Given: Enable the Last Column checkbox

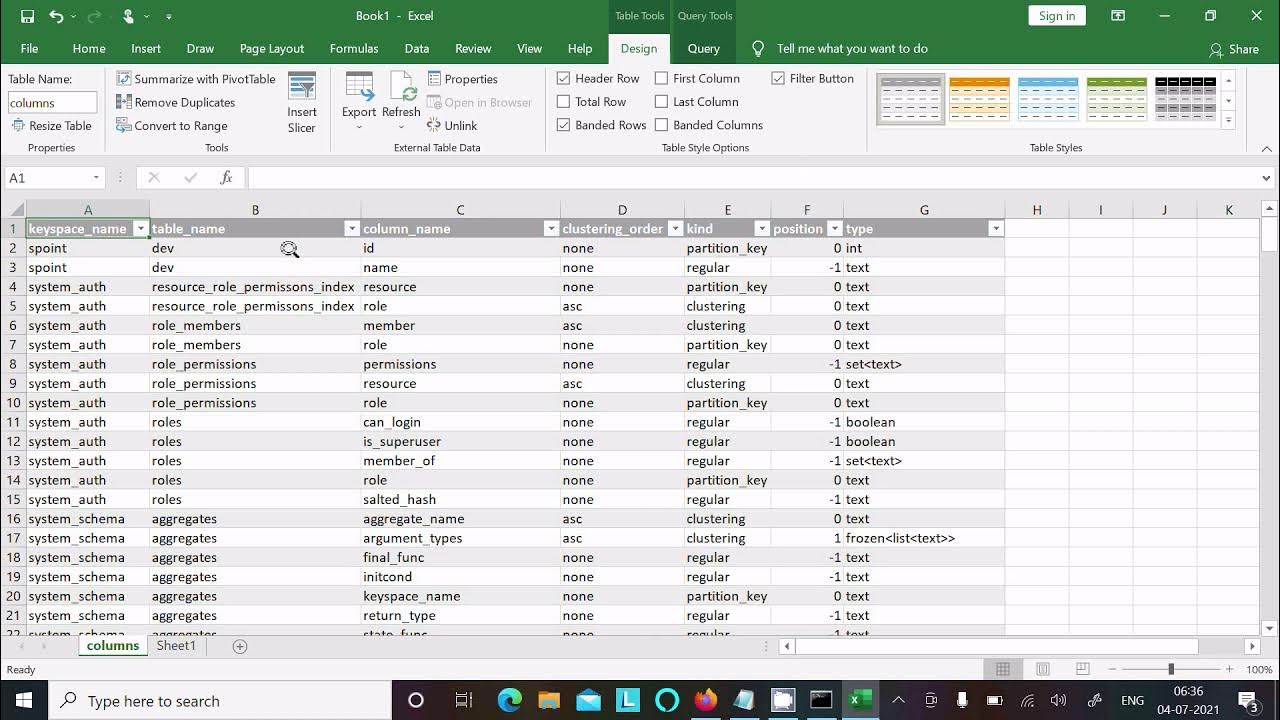Looking at the screenshot, I should [x=661, y=101].
